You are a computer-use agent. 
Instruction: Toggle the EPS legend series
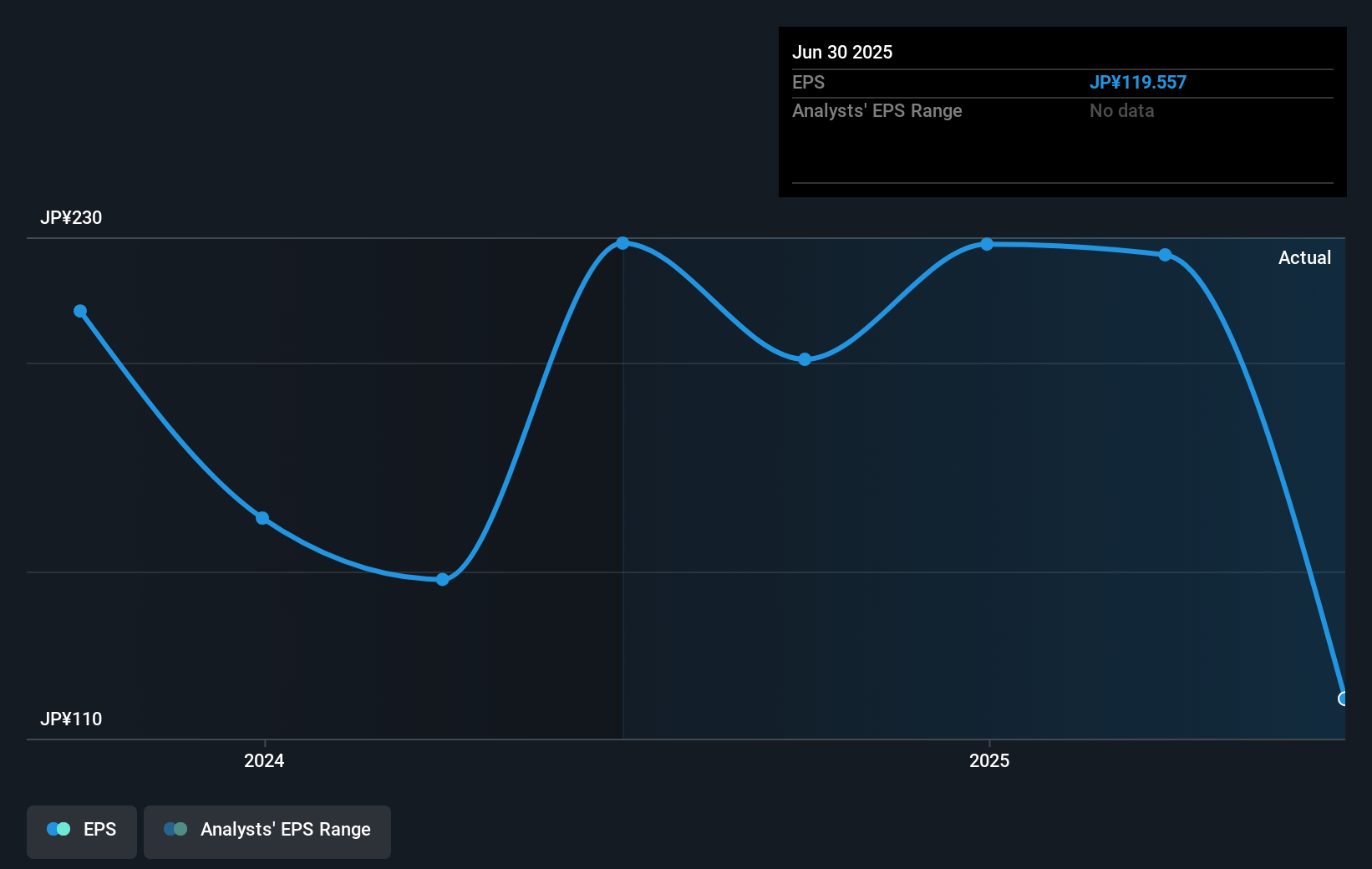[82, 831]
